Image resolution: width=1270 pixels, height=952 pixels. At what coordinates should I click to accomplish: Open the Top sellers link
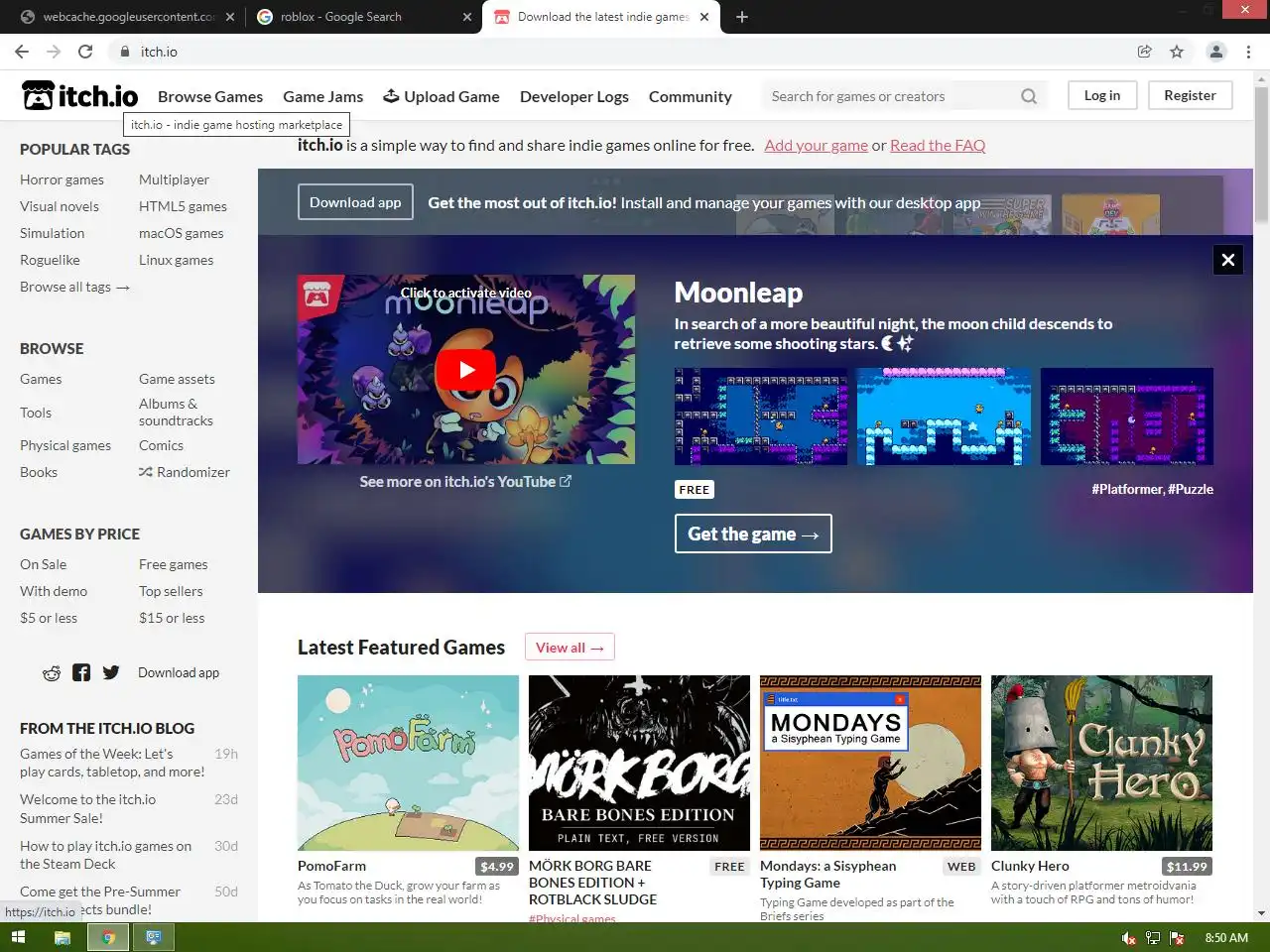click(x=171, y=591)
